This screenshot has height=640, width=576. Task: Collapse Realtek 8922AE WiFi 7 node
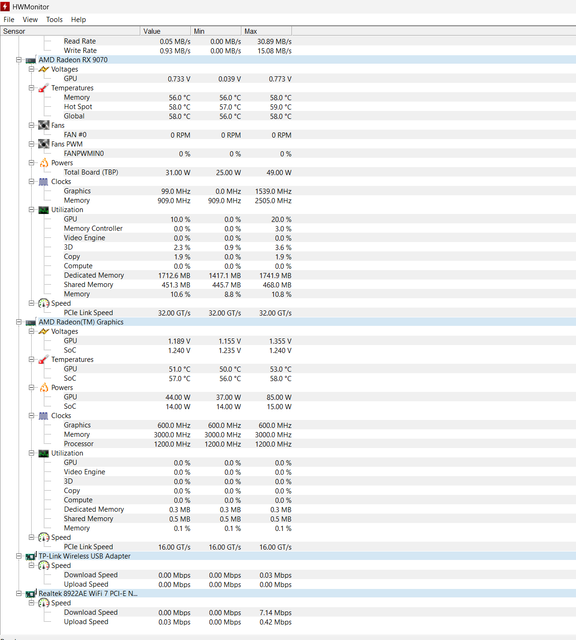(19, 593)
